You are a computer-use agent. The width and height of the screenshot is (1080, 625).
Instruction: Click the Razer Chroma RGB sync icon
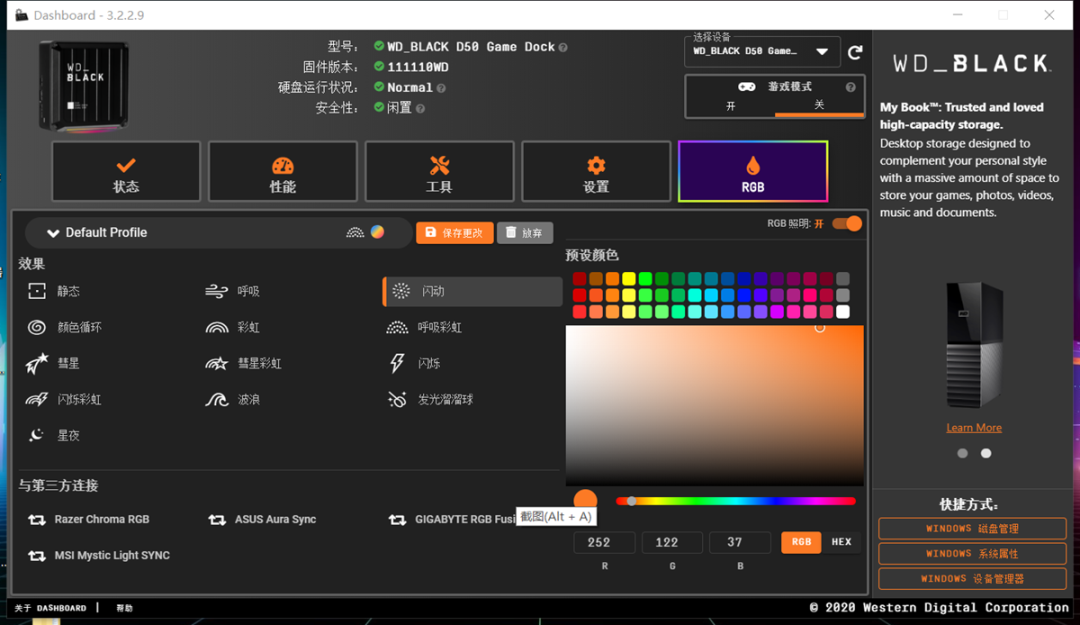37,520
